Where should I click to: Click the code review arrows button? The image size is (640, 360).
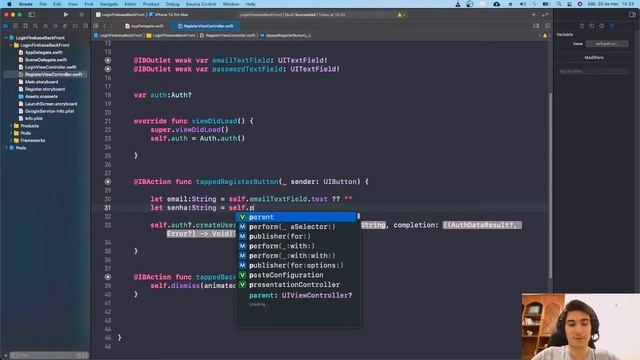(x=545, y=15)
